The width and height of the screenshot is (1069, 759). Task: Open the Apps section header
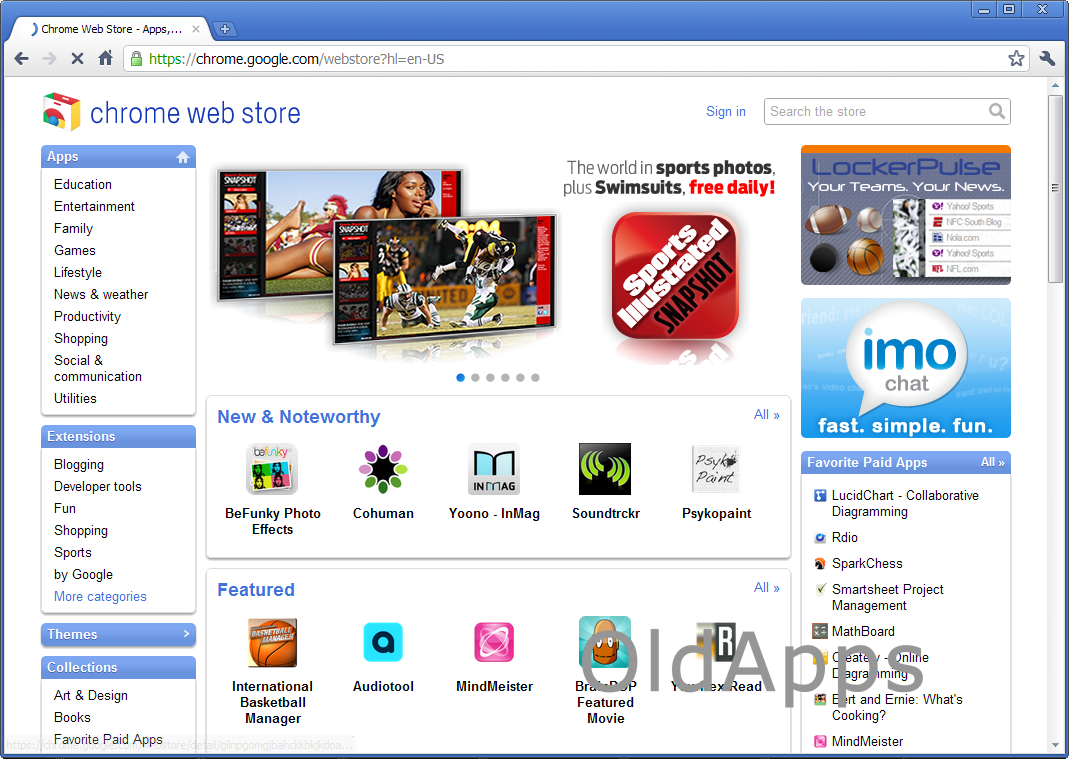pyautogui.click(x=118, y=157)
